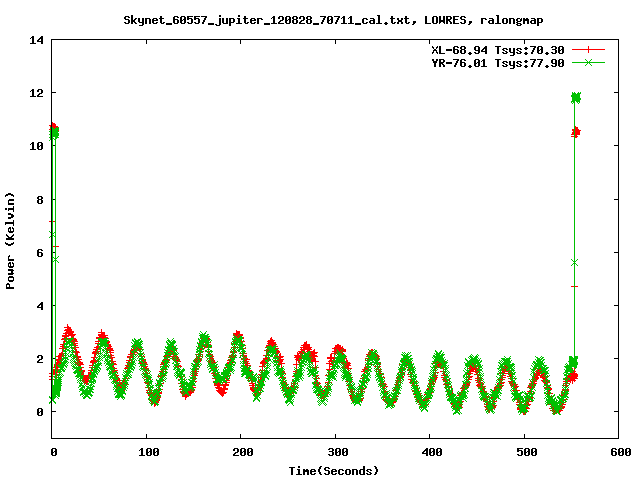The image size is (640, 480).
Task: Click y-axis tick label 10
Action: click(x=36, y=146)
